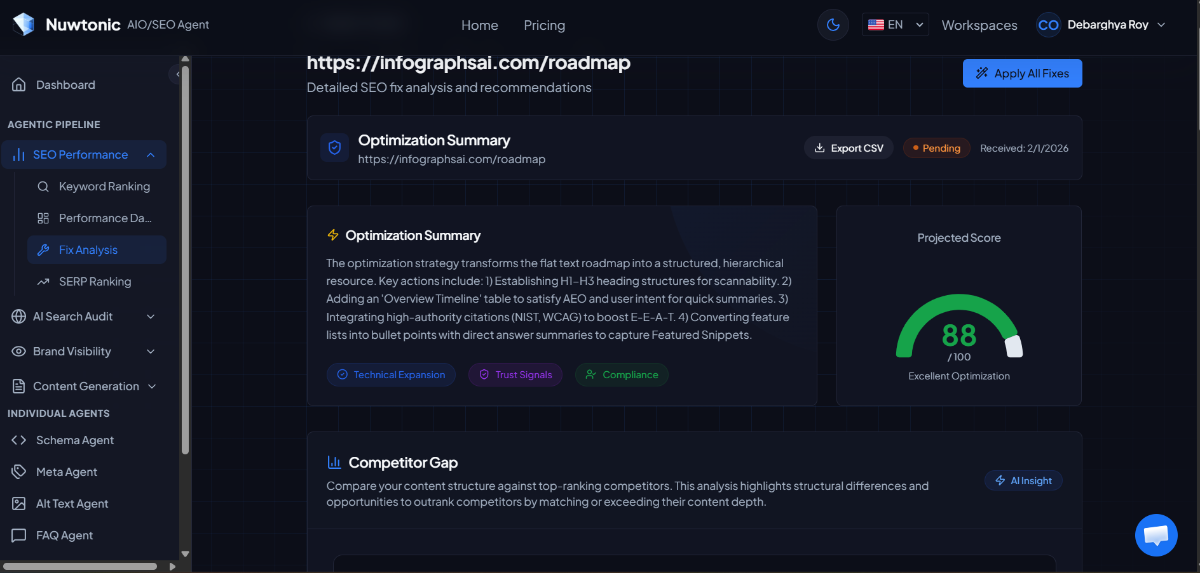Click the Keyword Ranking search icon
1200x573 pixels.
point(43,187)
